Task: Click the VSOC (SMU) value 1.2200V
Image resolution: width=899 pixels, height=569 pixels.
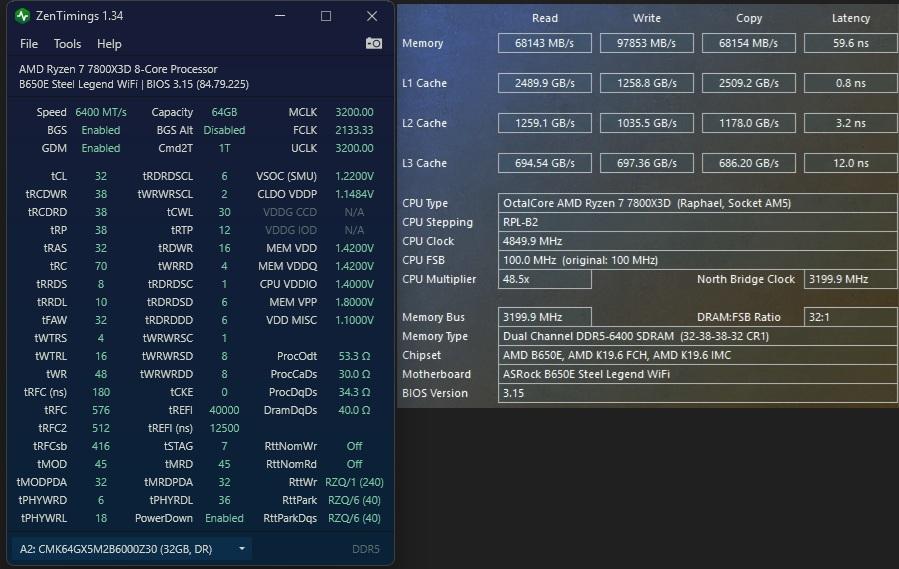Action: click(354, 176)
